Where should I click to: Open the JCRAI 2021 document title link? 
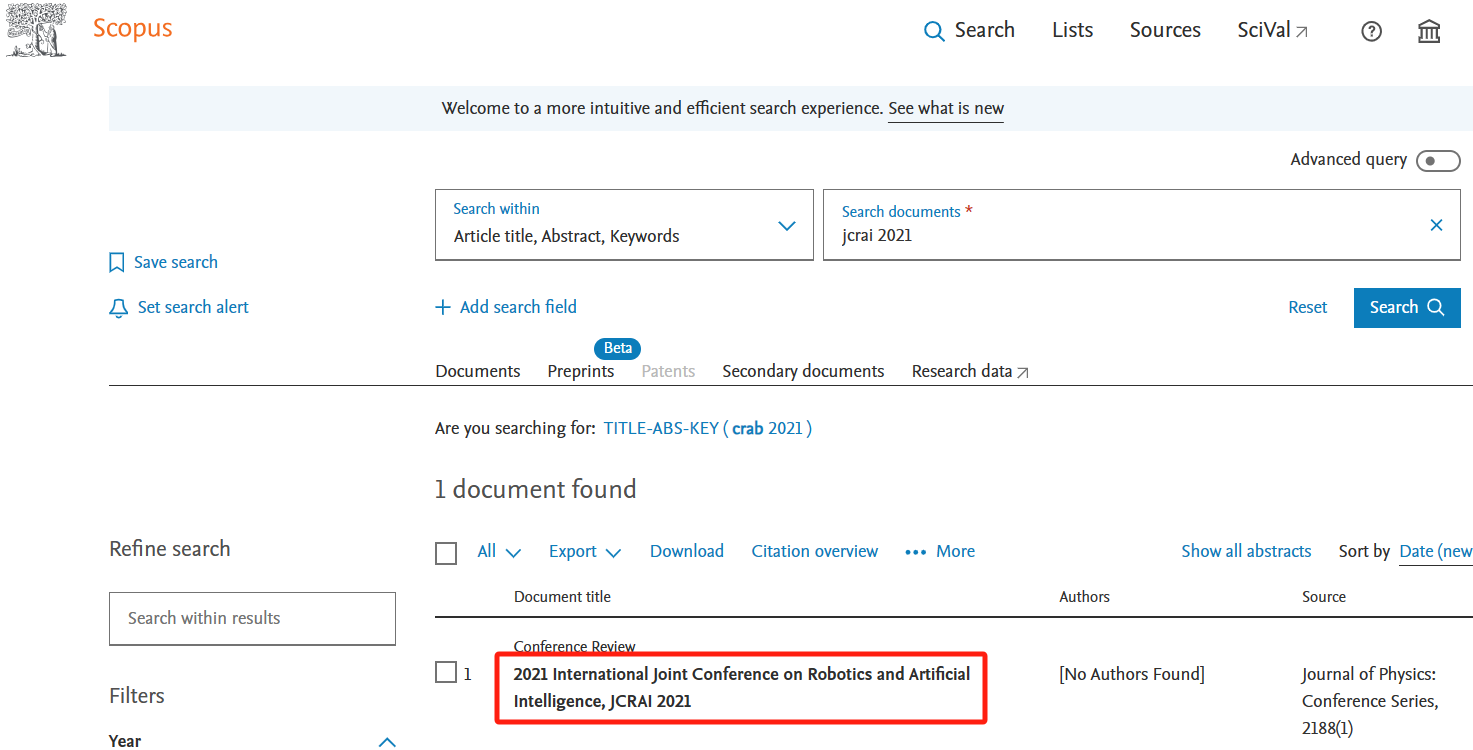pos(741,687)
